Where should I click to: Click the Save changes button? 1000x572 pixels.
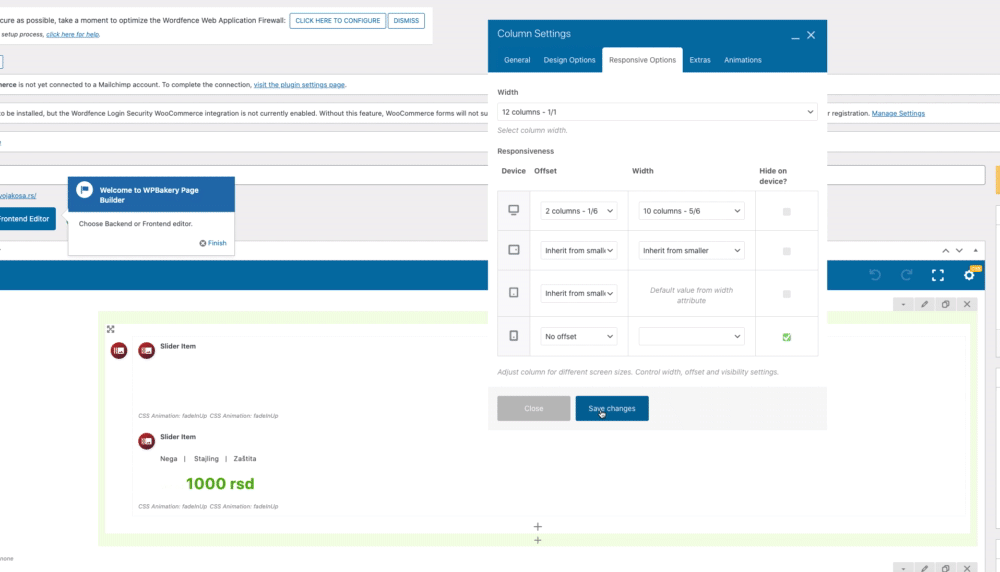pos(612,408)
